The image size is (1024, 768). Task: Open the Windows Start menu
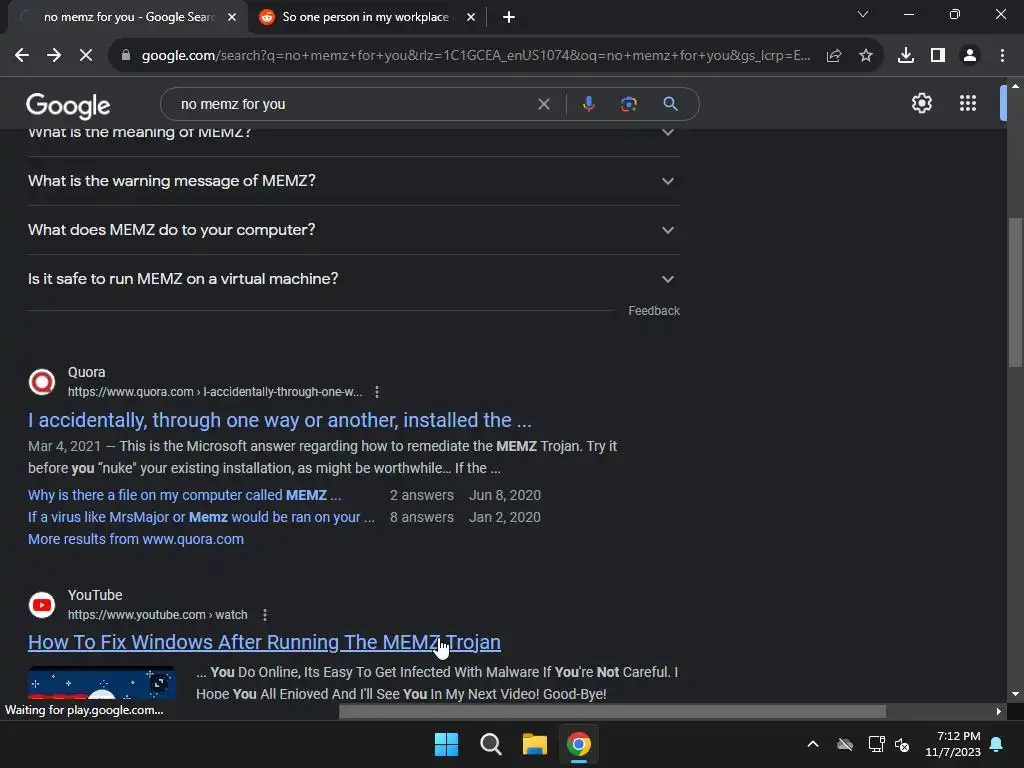click(447, 744)
